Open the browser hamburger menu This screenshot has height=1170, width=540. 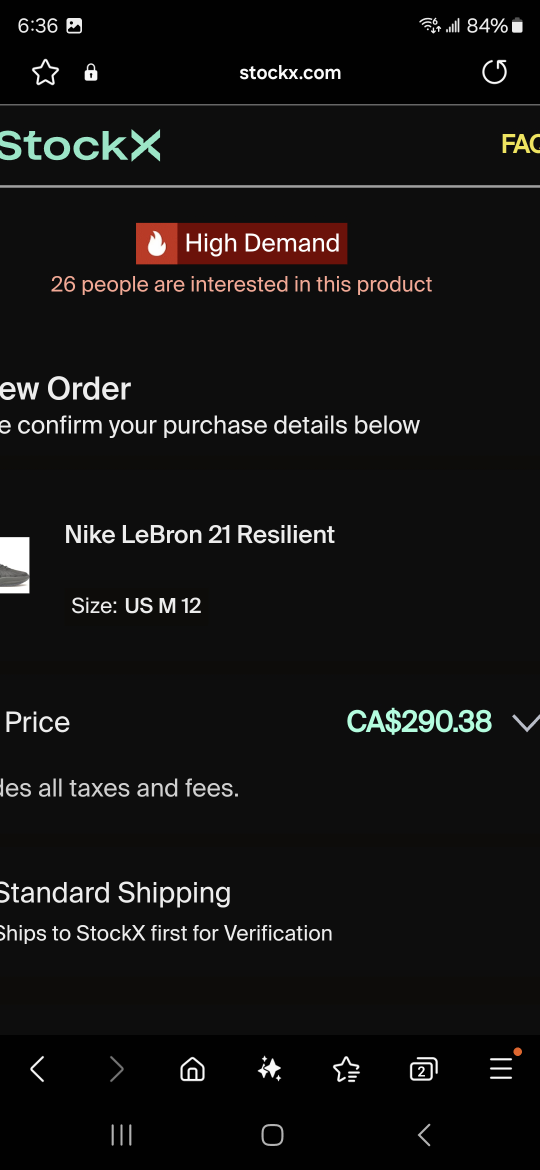point(501,1069)
